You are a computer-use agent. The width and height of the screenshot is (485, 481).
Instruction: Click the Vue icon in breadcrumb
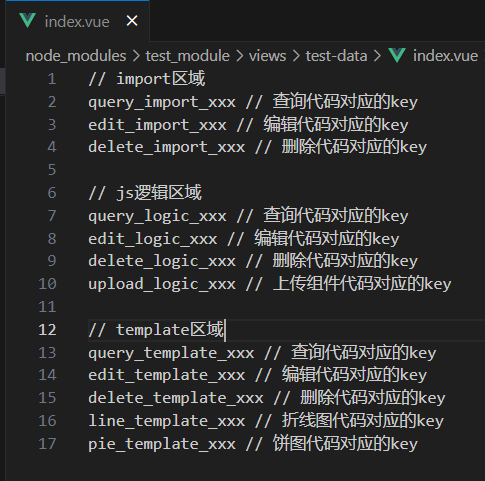tap(397, 55)
